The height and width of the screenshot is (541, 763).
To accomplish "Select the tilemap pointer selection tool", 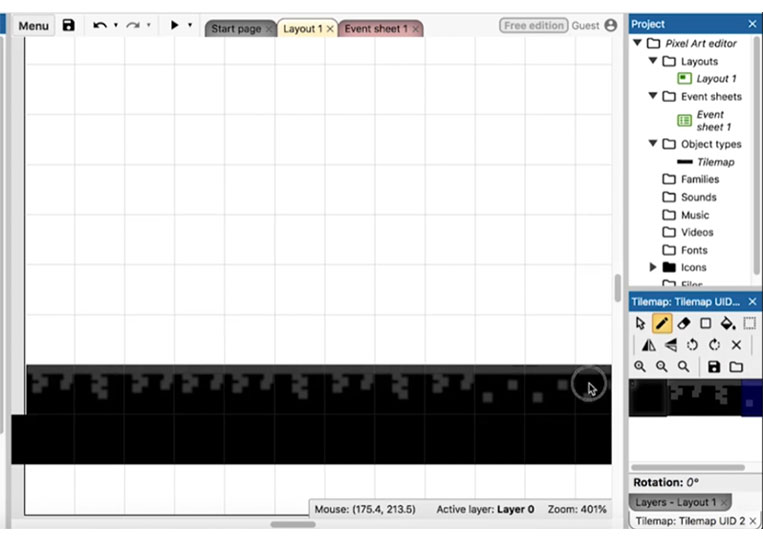I will coord(640,323).
